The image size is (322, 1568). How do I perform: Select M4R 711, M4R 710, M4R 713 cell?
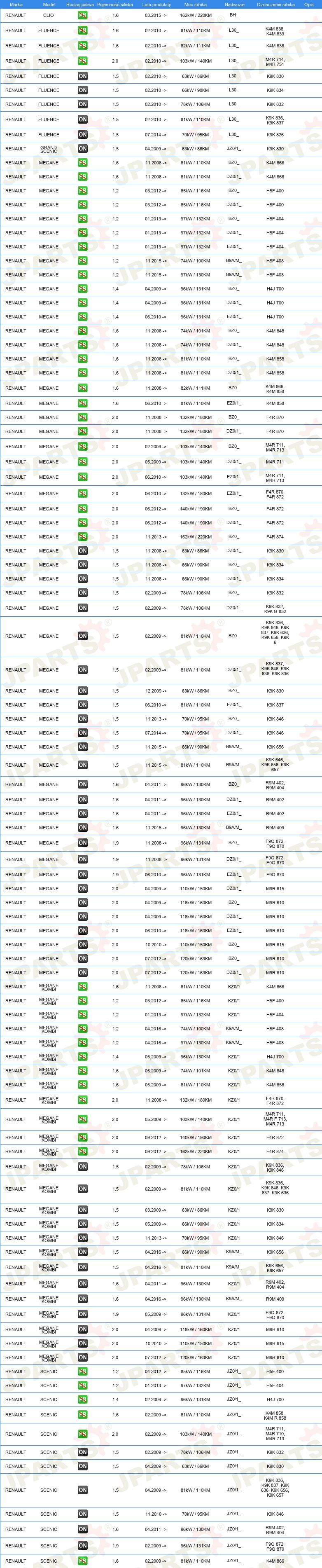pyautogui.click(x=275, y=1434)
